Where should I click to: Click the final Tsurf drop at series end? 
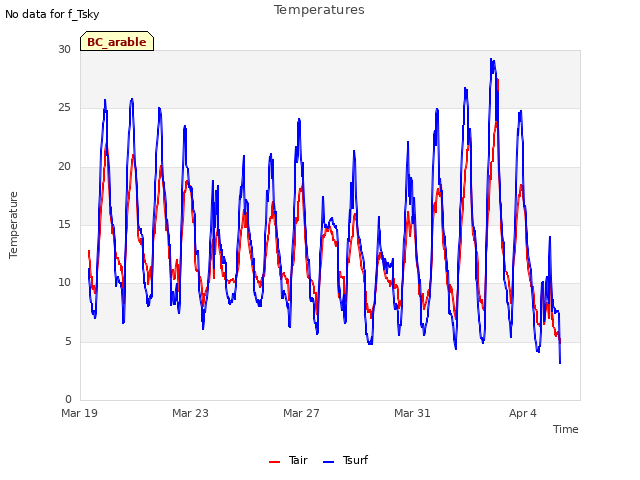point(560,362)
